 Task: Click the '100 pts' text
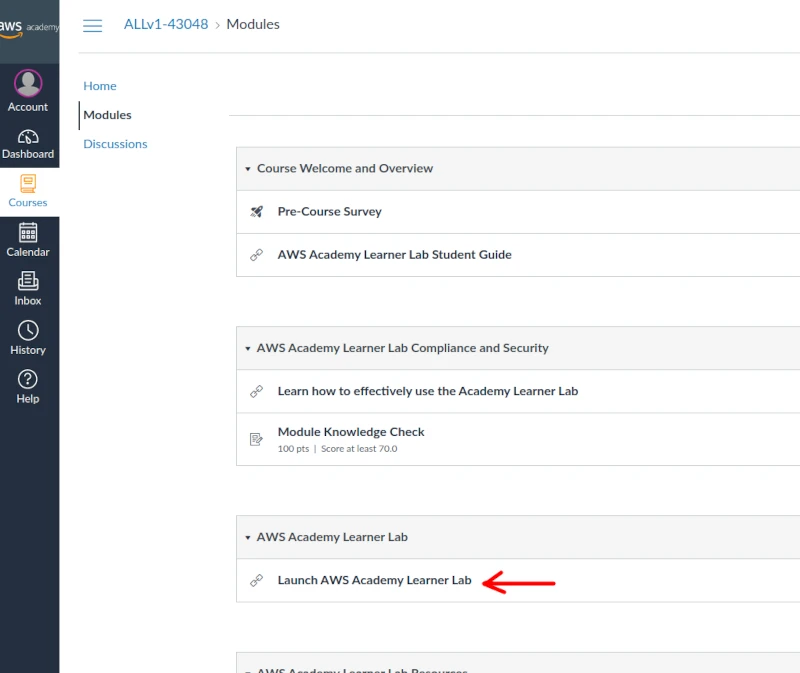[x=293, y=448]
